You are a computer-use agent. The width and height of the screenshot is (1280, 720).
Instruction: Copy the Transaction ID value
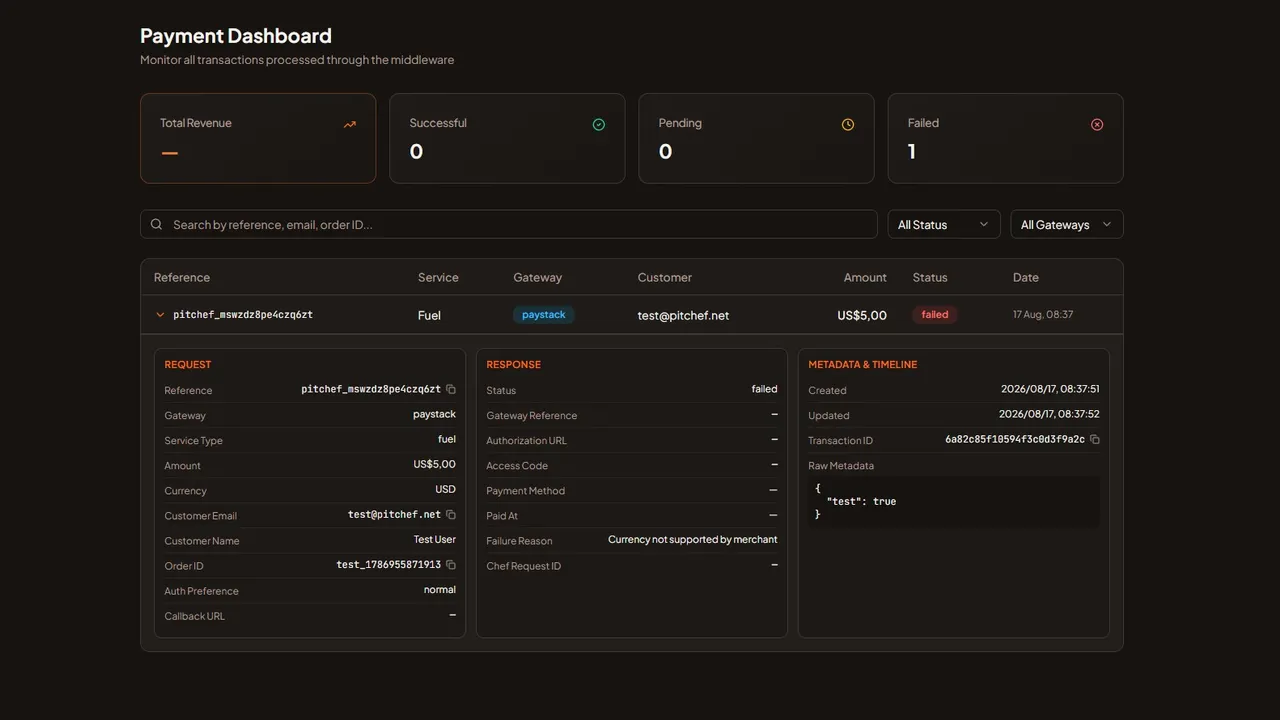point(1095,439)
